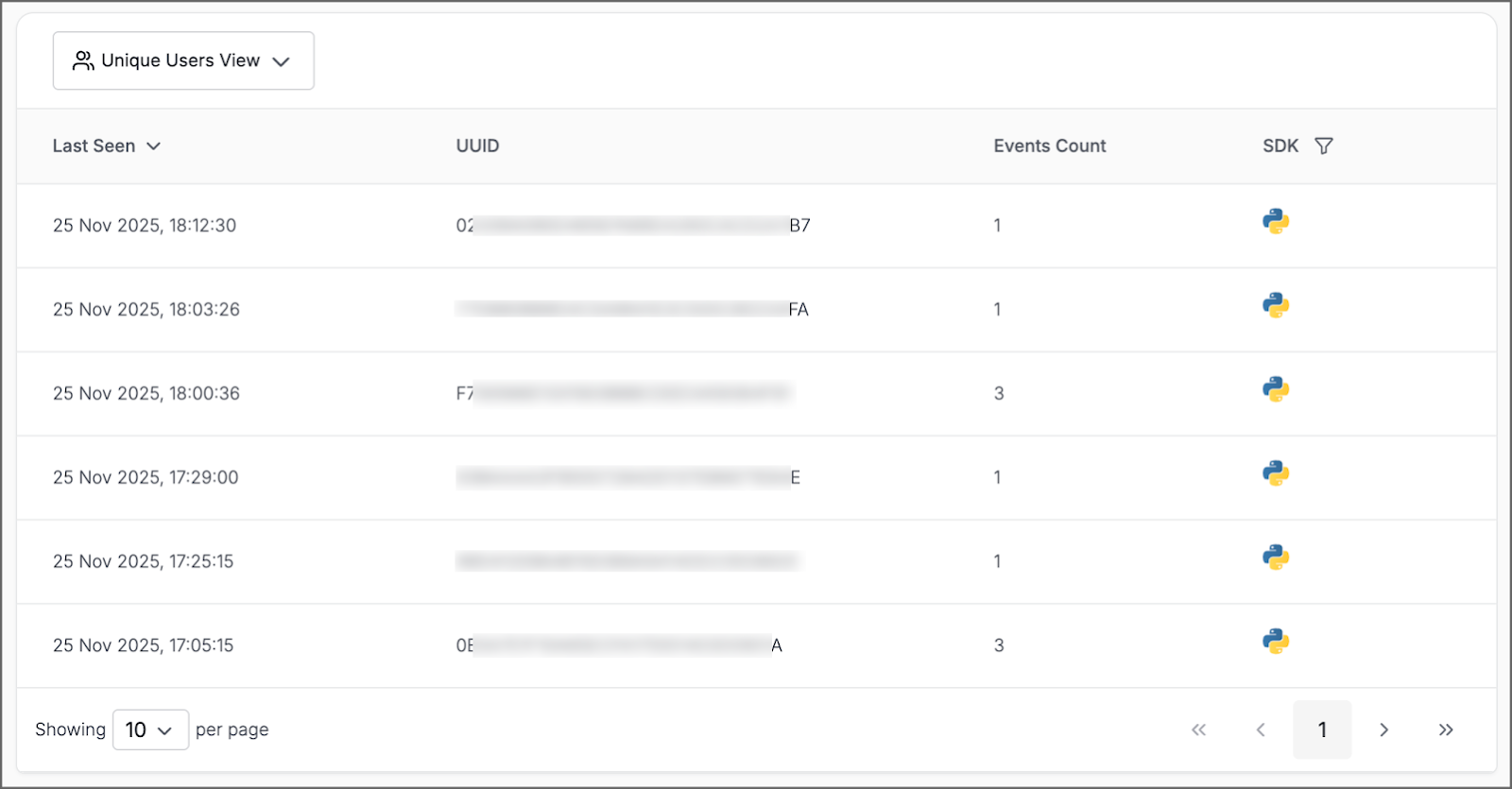Select the Python icon for row with 3 events
1512x789 pixels.
pyautogui.click(x=1276, y=389)
